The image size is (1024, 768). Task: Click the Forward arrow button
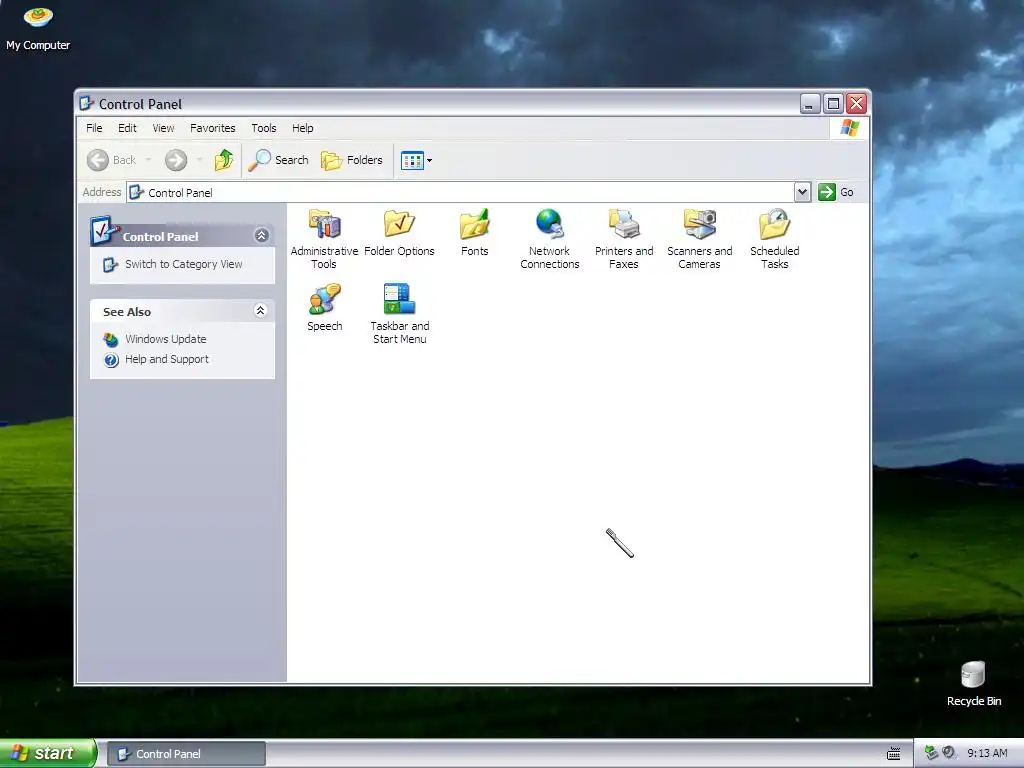(176, 160)
